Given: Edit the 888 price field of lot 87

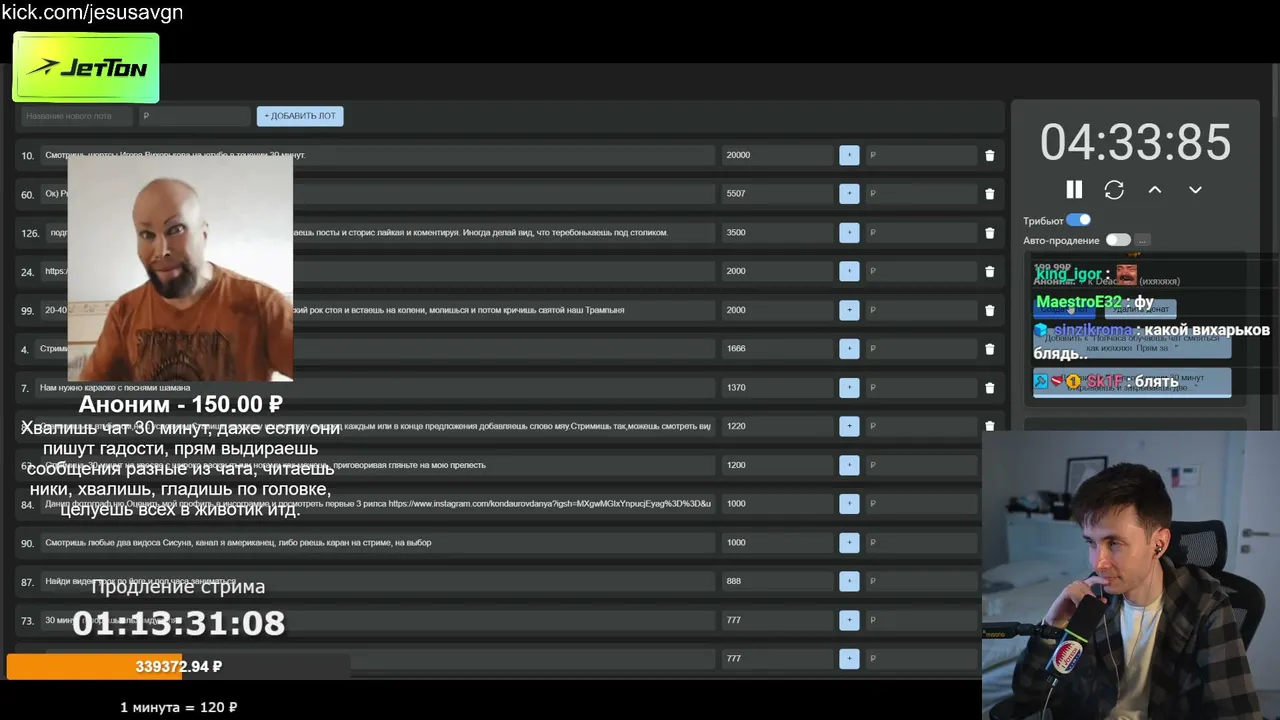Looking at the screenshot, I should 777,581.
